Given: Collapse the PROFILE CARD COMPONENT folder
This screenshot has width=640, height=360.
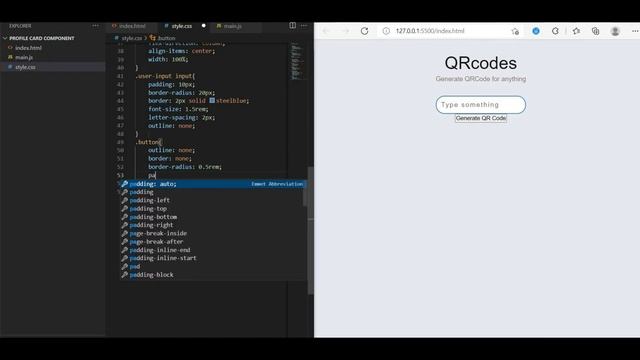Looking at the screenshot, I should 42,38.
